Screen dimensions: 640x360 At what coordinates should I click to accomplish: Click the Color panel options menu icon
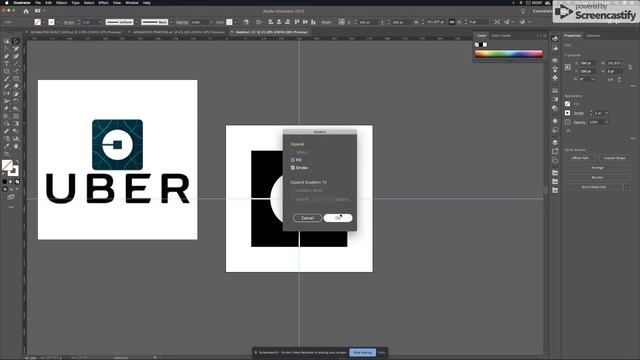click(545, 36)
